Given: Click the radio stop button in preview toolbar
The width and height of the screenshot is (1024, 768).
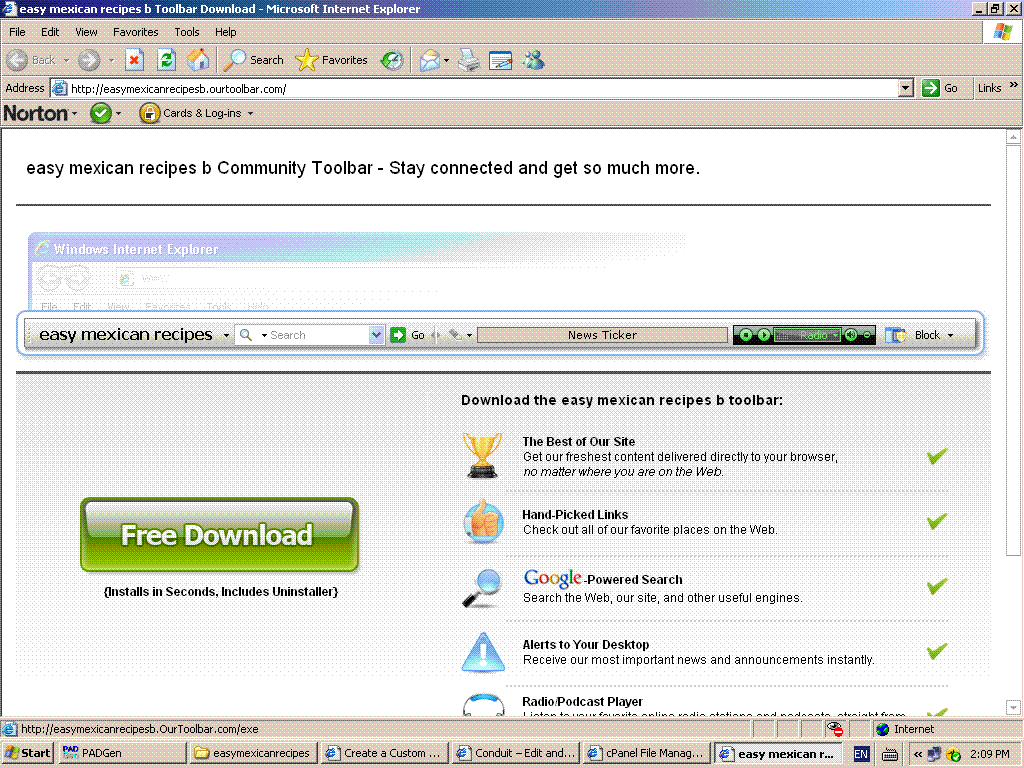Looking at the screenshot, I should [746, 335].
